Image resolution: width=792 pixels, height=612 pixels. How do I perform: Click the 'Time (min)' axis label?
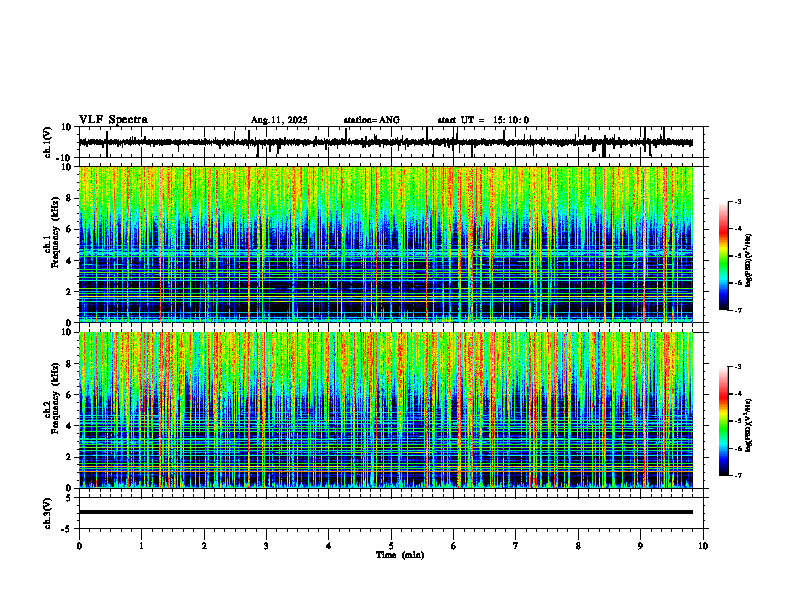pos(400,555)
